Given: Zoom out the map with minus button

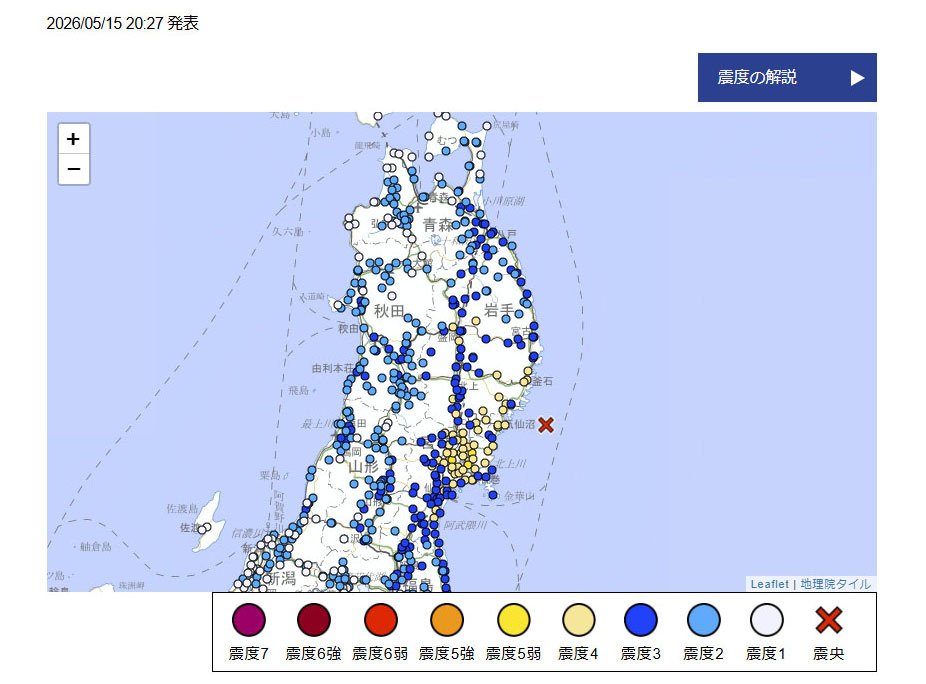Looking at the screenshot, I should [x=74, y=170].
